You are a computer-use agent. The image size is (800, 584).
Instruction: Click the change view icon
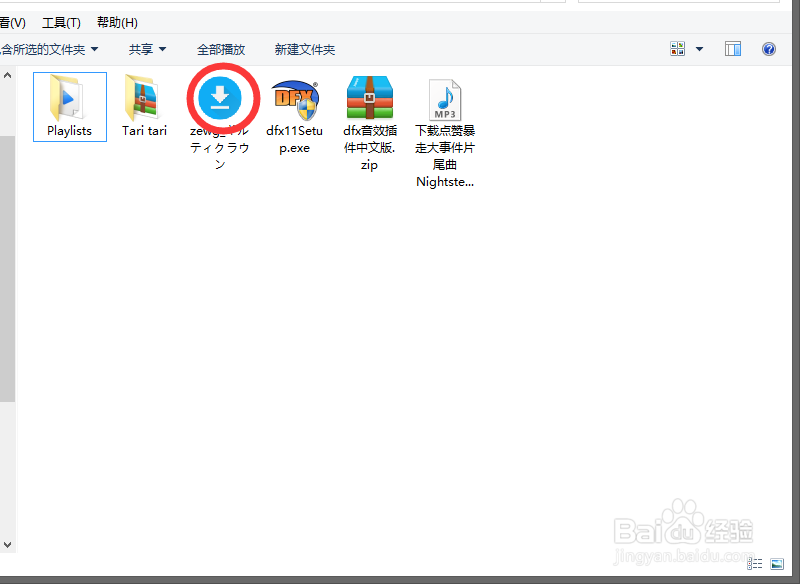[x=678, y=49]
